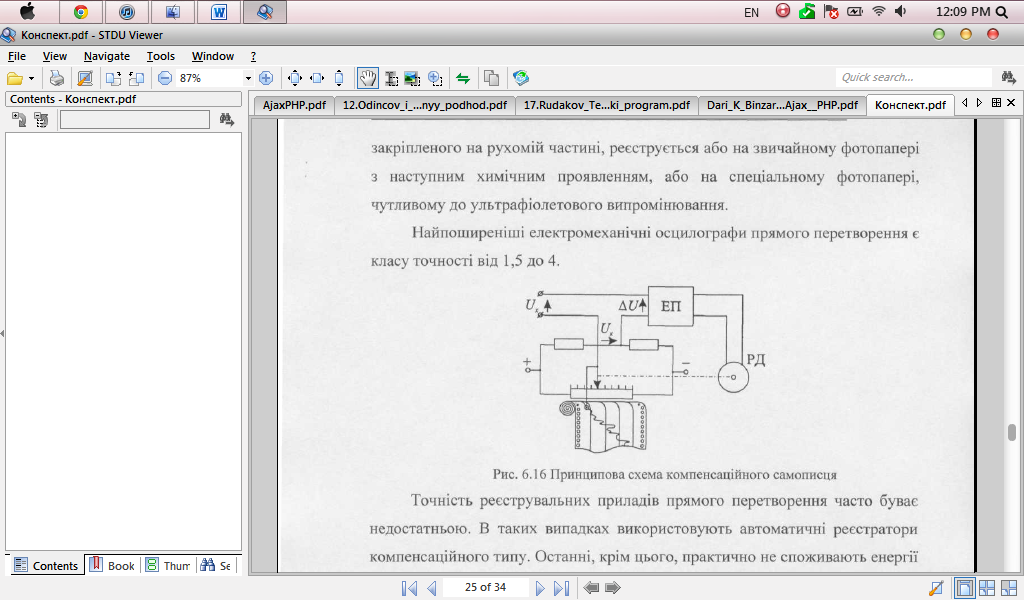Select the Конспект.pdf tab
Viewport: 1024px width, 600px height.
[910, 104]
